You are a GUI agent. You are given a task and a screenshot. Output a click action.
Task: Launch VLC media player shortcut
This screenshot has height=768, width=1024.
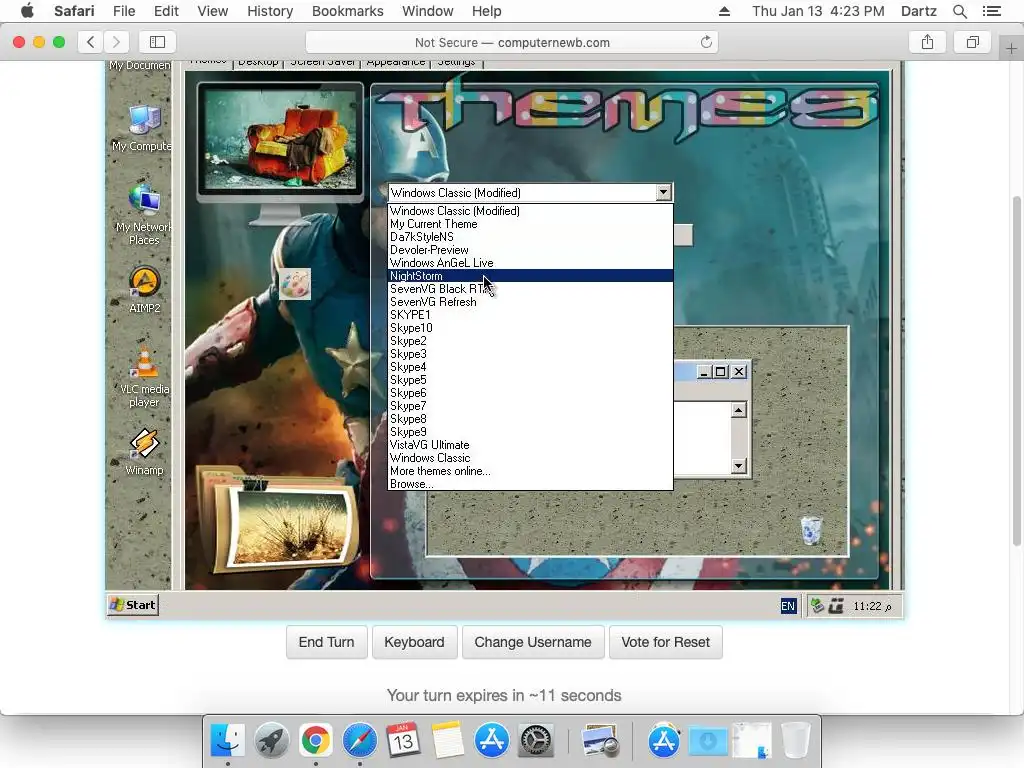pos(144,377)
